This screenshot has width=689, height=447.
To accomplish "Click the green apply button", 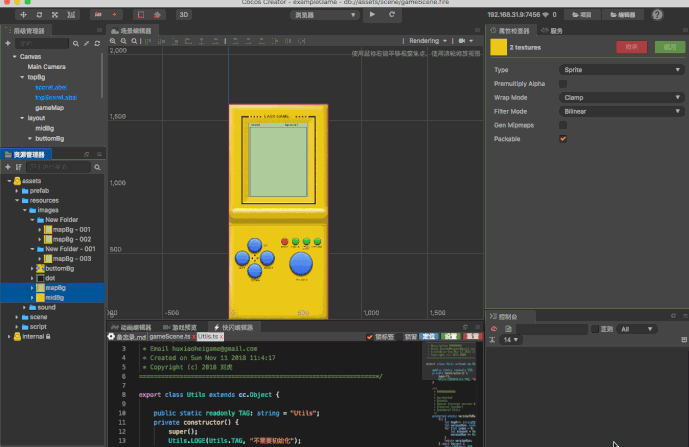I will 669,47.
